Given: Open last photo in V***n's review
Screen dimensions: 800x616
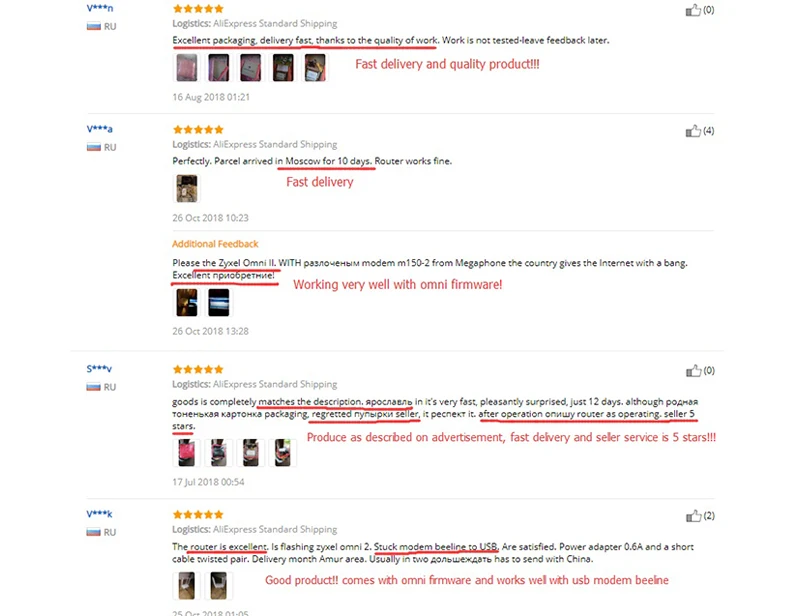Looking at the screenshot, I should tap(314, 67).
